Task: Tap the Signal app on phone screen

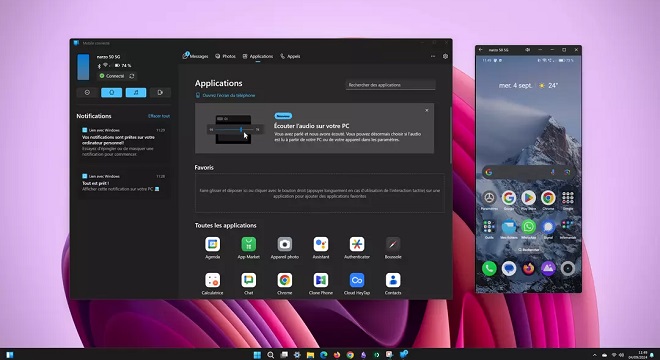Action: tap(548, 227)
